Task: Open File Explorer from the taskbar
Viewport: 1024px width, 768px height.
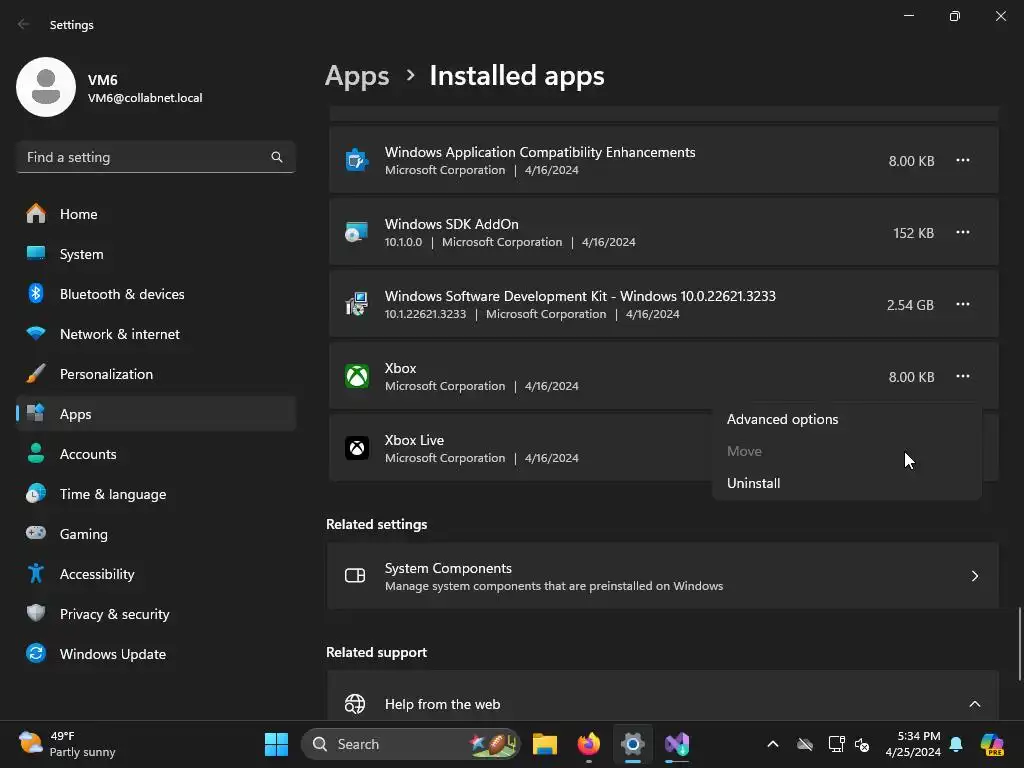Action: [x=545, y=744]
